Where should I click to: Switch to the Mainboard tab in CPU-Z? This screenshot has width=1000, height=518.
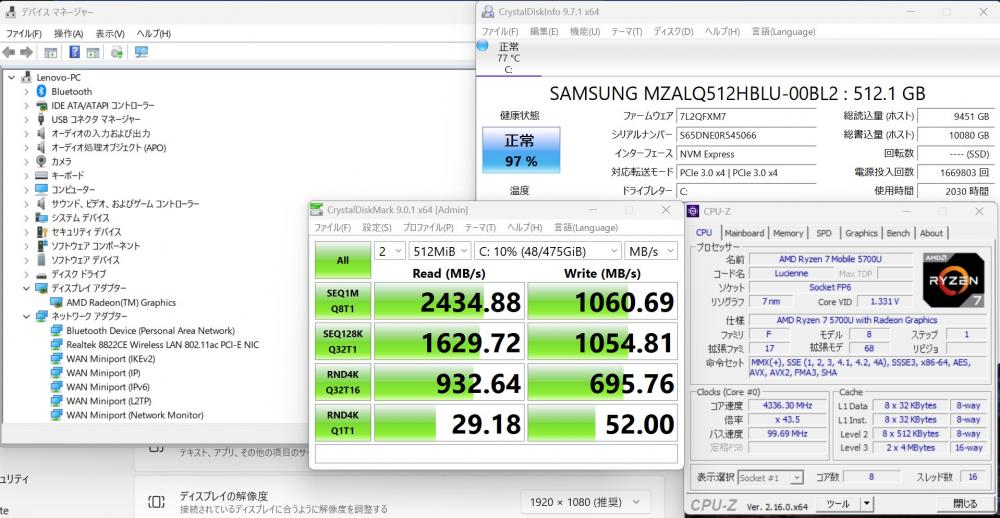click(x=744, y=233)
